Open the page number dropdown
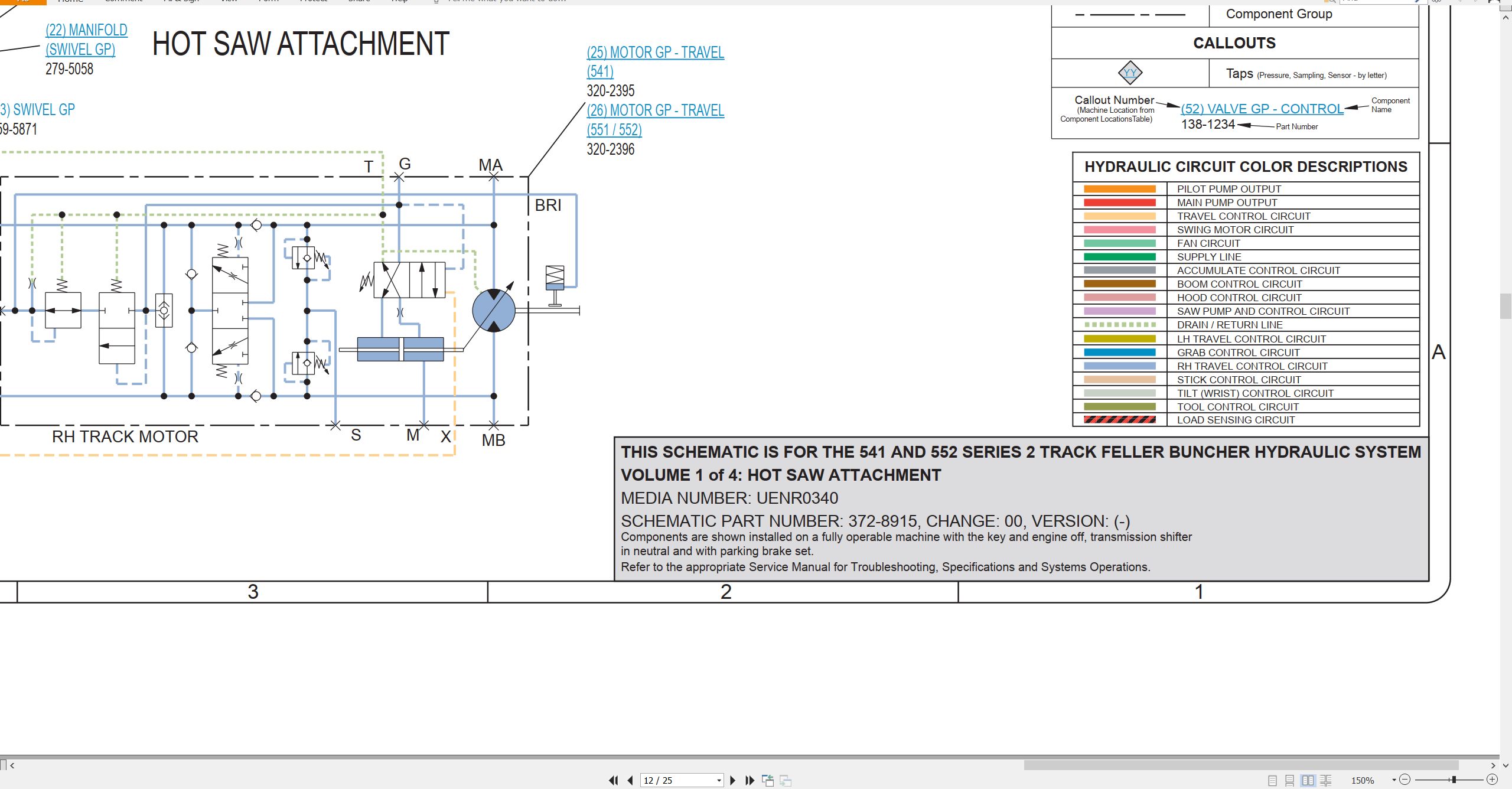1512x789 pixels. [x=719, y=781]
